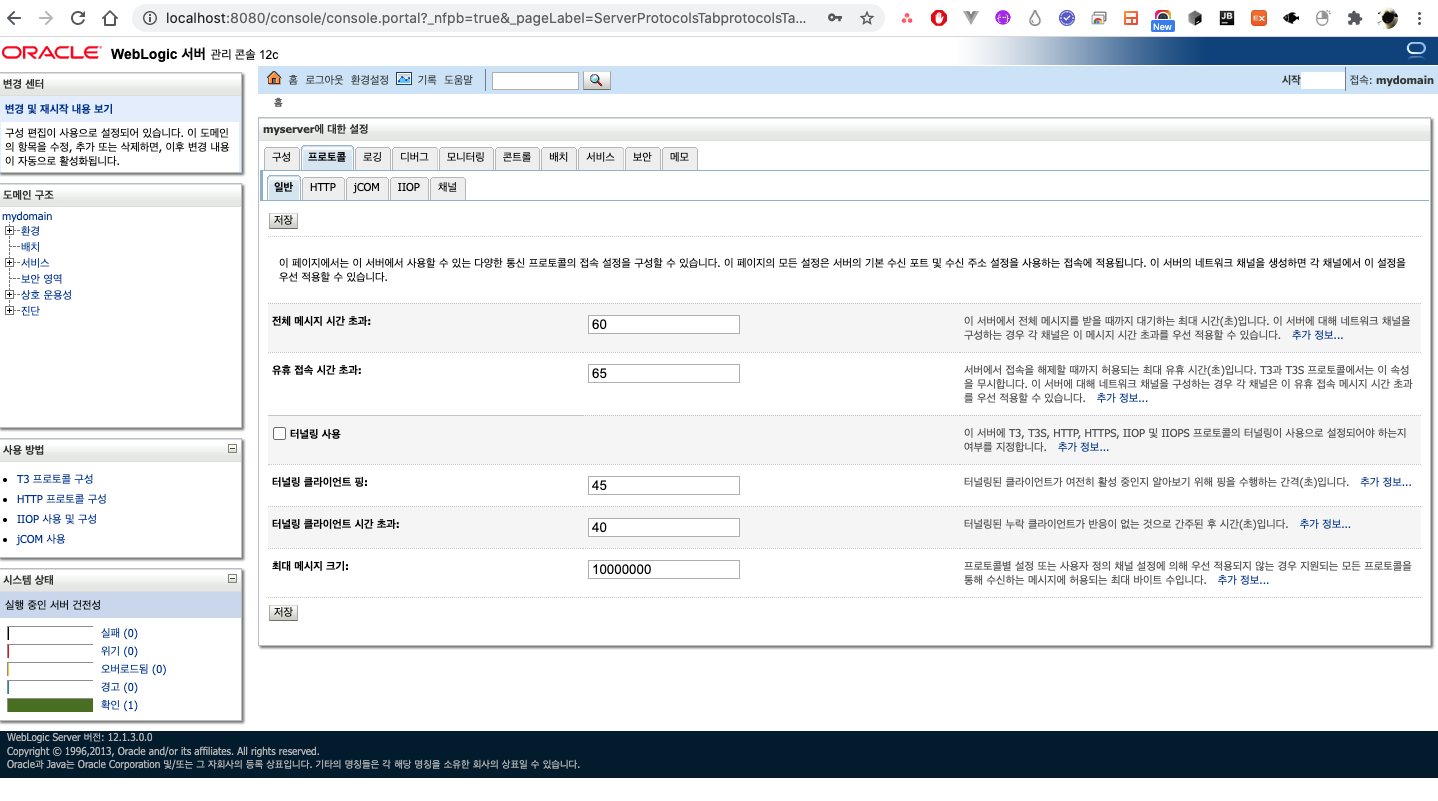Viewport: 1438px width, 801px height.
Task: Expand the 환경 tree node
Action: click(x=10, y=231)
